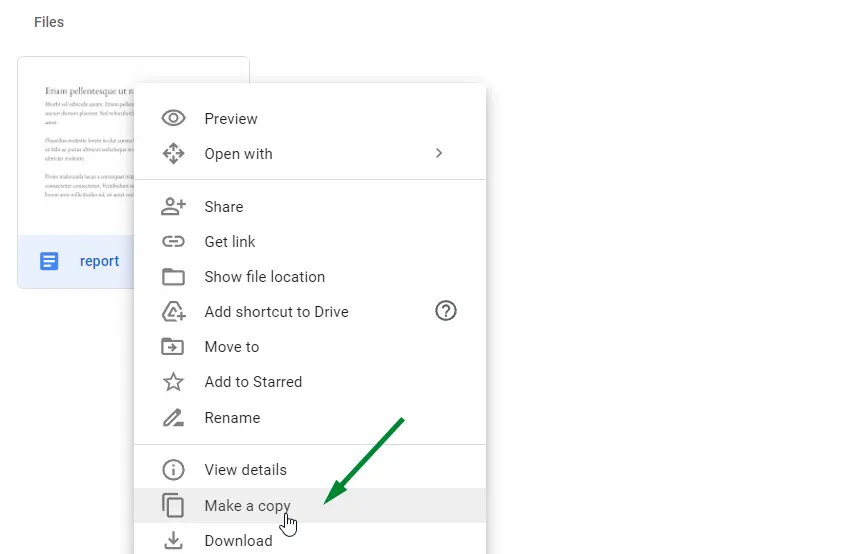Select View details menu entry
This screenshot has width=857, height=554.
pos(310,470)
